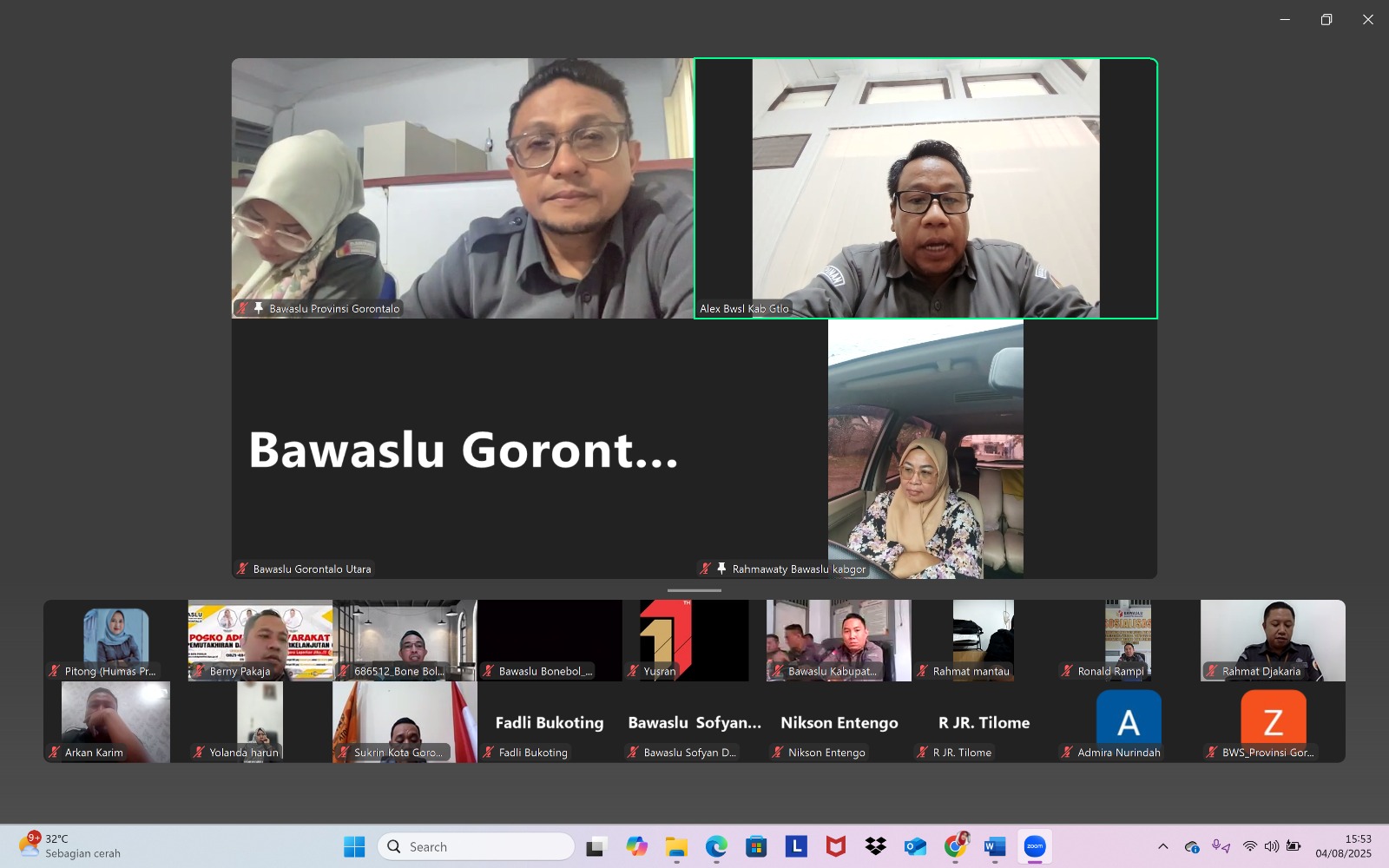Click the taskbar Search box

(476, 846)
